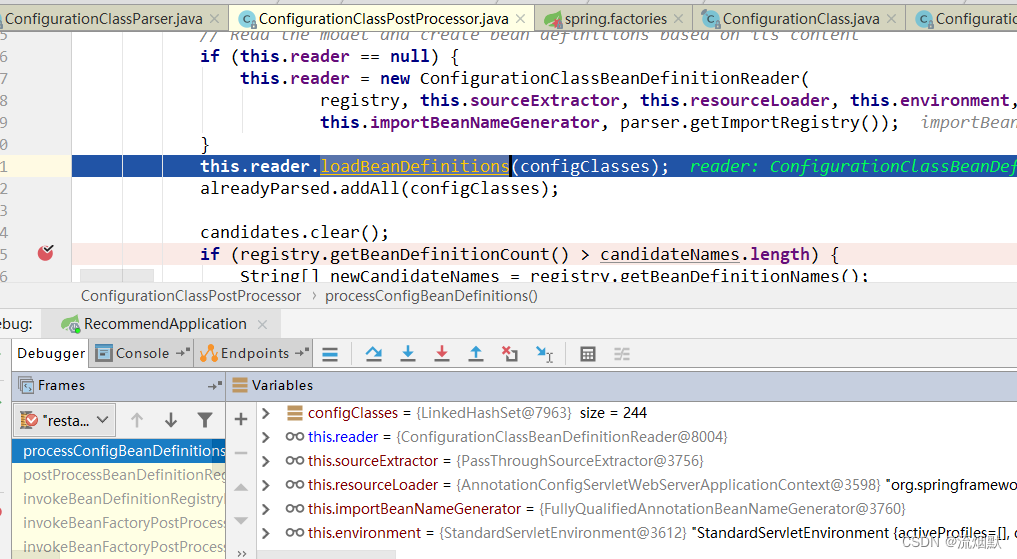Viewport: 1017px width, 559px height.
Task: Expand the this.environment variable
Action: [265, 532]
